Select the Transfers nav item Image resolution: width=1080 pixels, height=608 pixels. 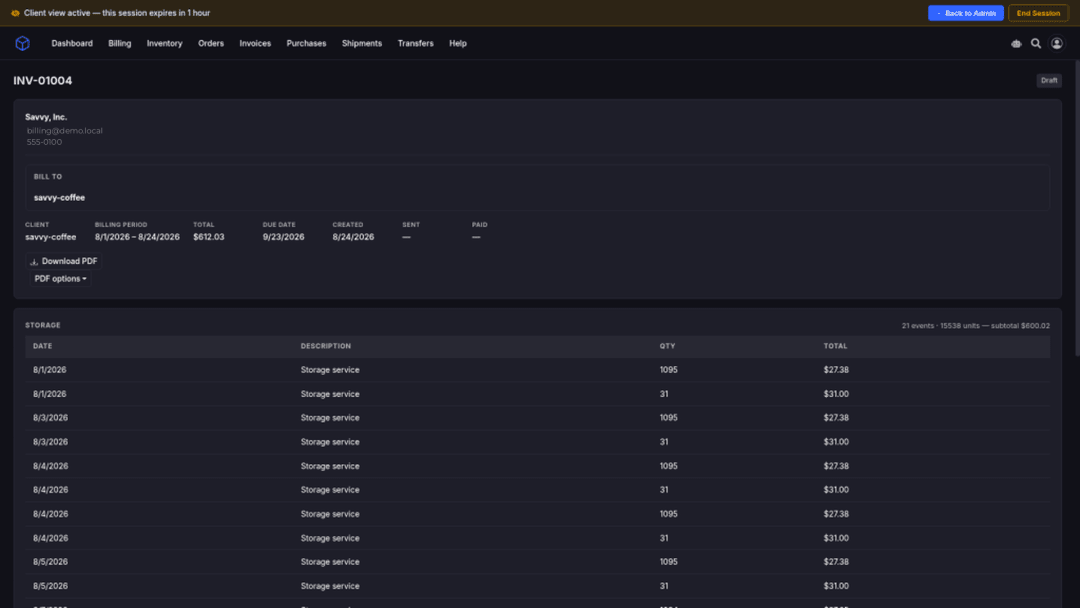[x=415, y=43]
